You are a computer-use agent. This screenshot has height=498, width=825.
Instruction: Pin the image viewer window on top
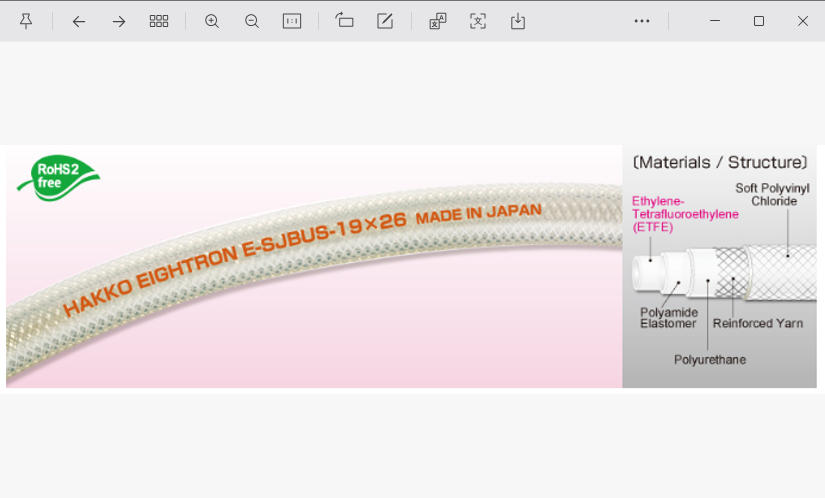(26, 21)
